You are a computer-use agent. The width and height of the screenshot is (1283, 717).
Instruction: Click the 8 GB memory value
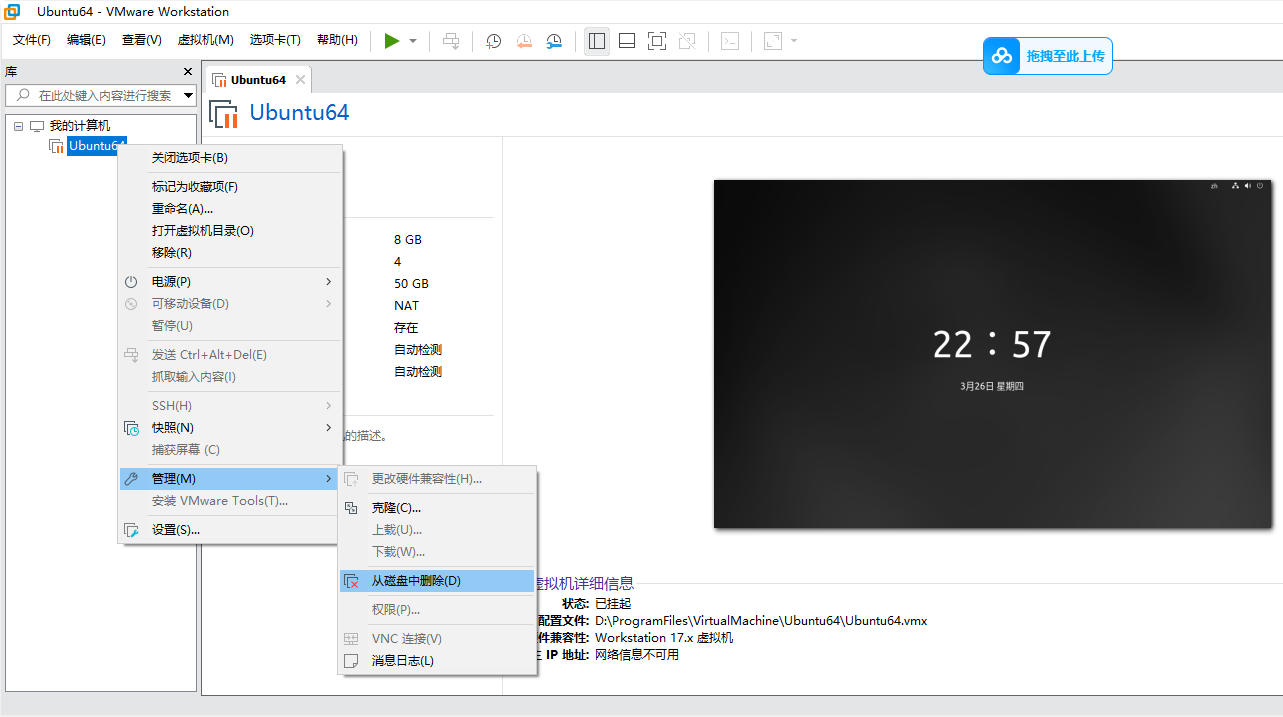(408, 240)
